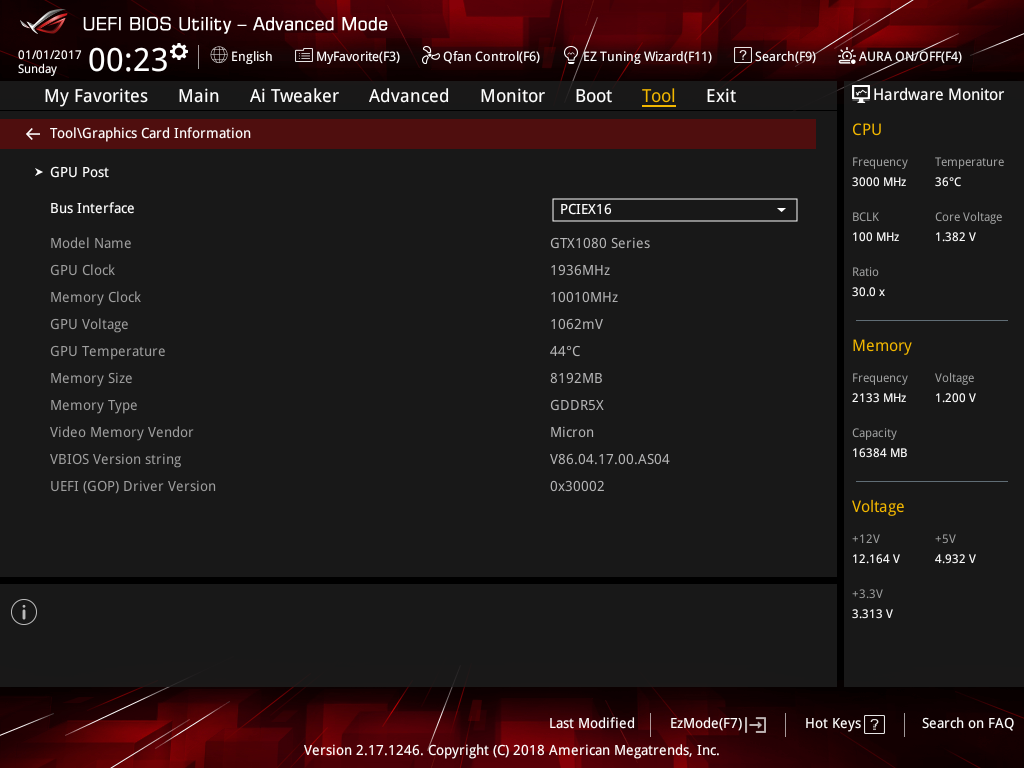Viewport: 1024px width, 768px height.
Task: Open the My Favorites tab
Action: click(x=96, y=96)
